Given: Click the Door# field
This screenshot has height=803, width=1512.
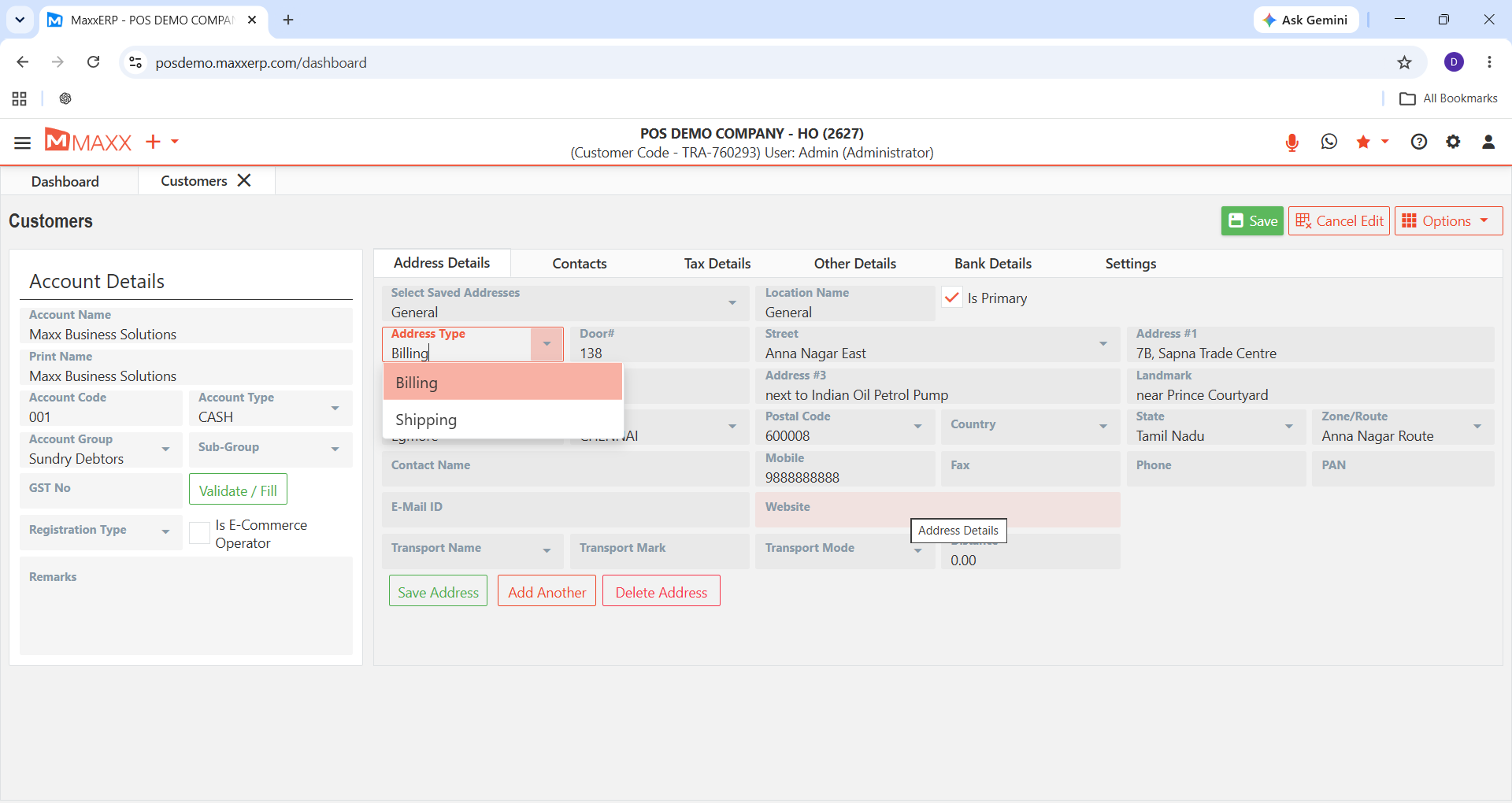Looking at the screenshot, I should 660,344.
